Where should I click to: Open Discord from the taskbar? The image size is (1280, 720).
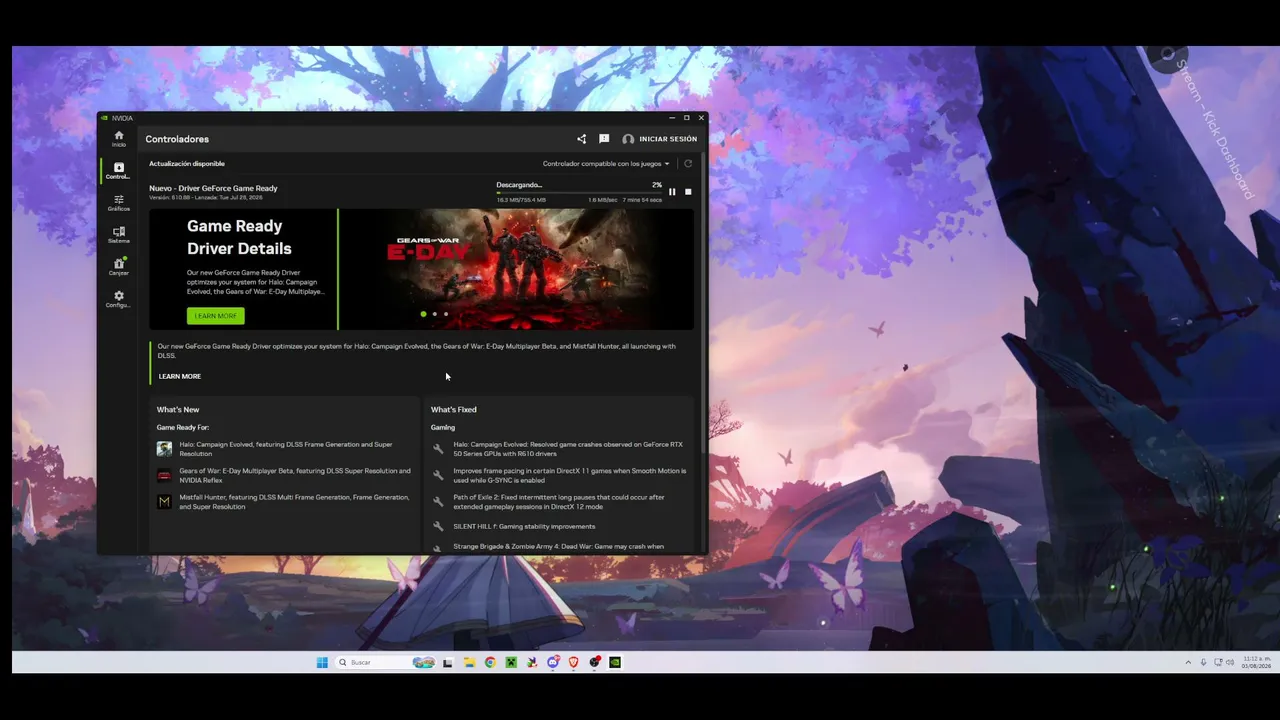pos(553,662)
